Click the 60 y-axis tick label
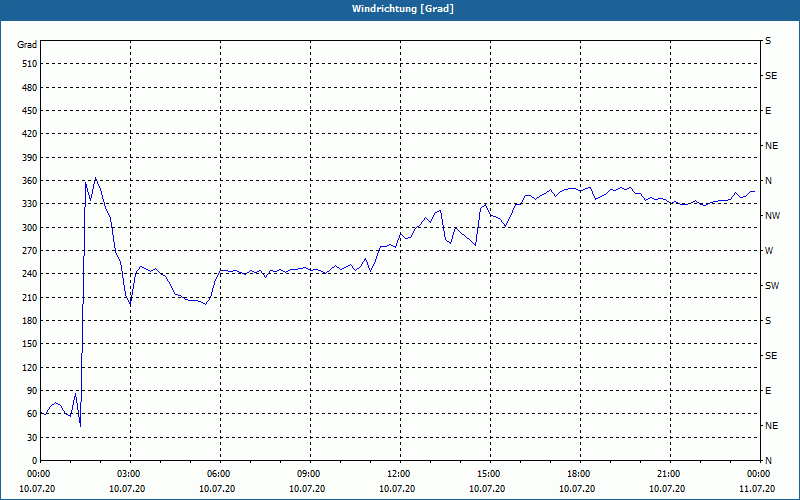The image size is (800, 500). (x=32, y=414)
